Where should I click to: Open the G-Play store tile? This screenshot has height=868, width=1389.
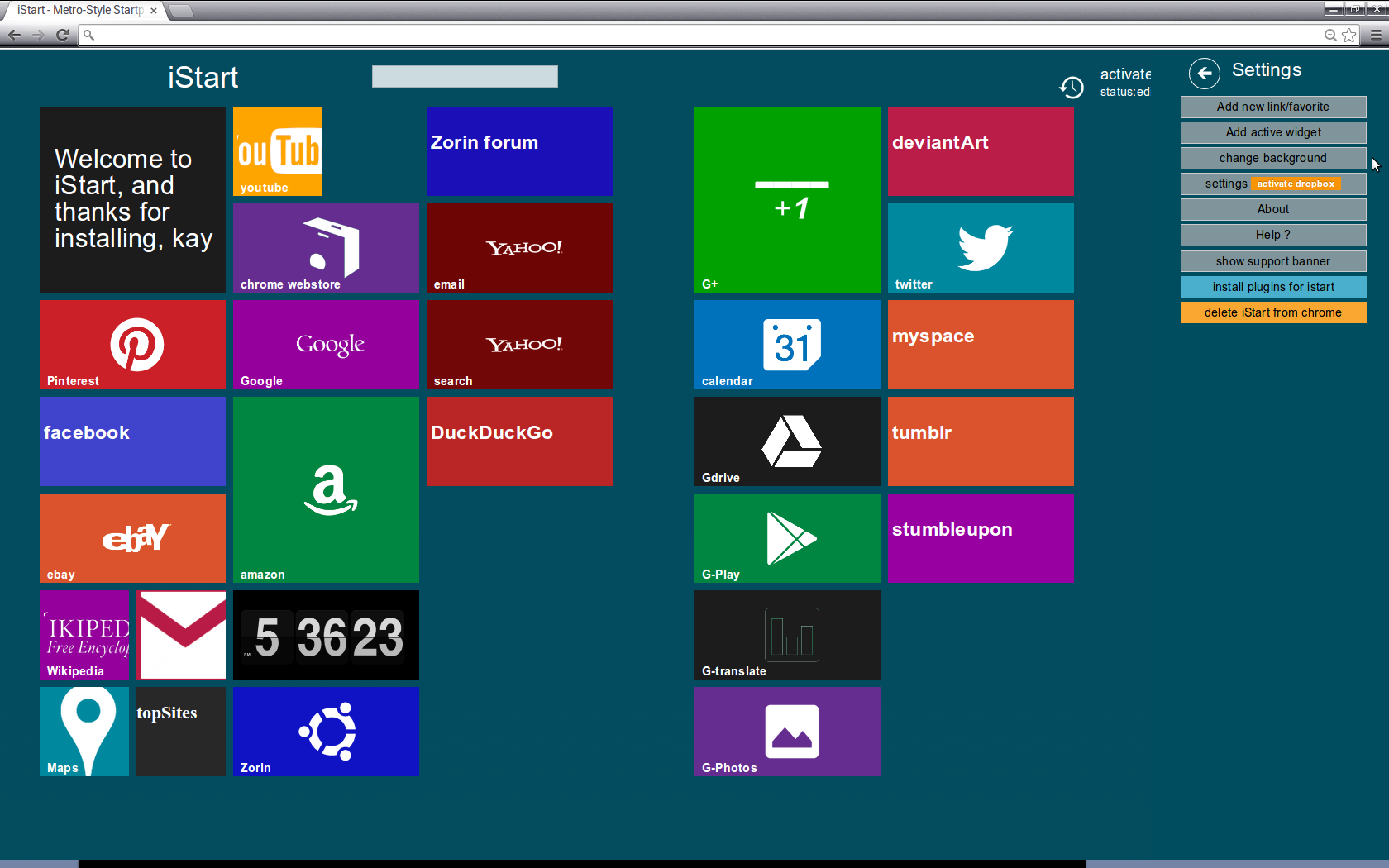787,537
